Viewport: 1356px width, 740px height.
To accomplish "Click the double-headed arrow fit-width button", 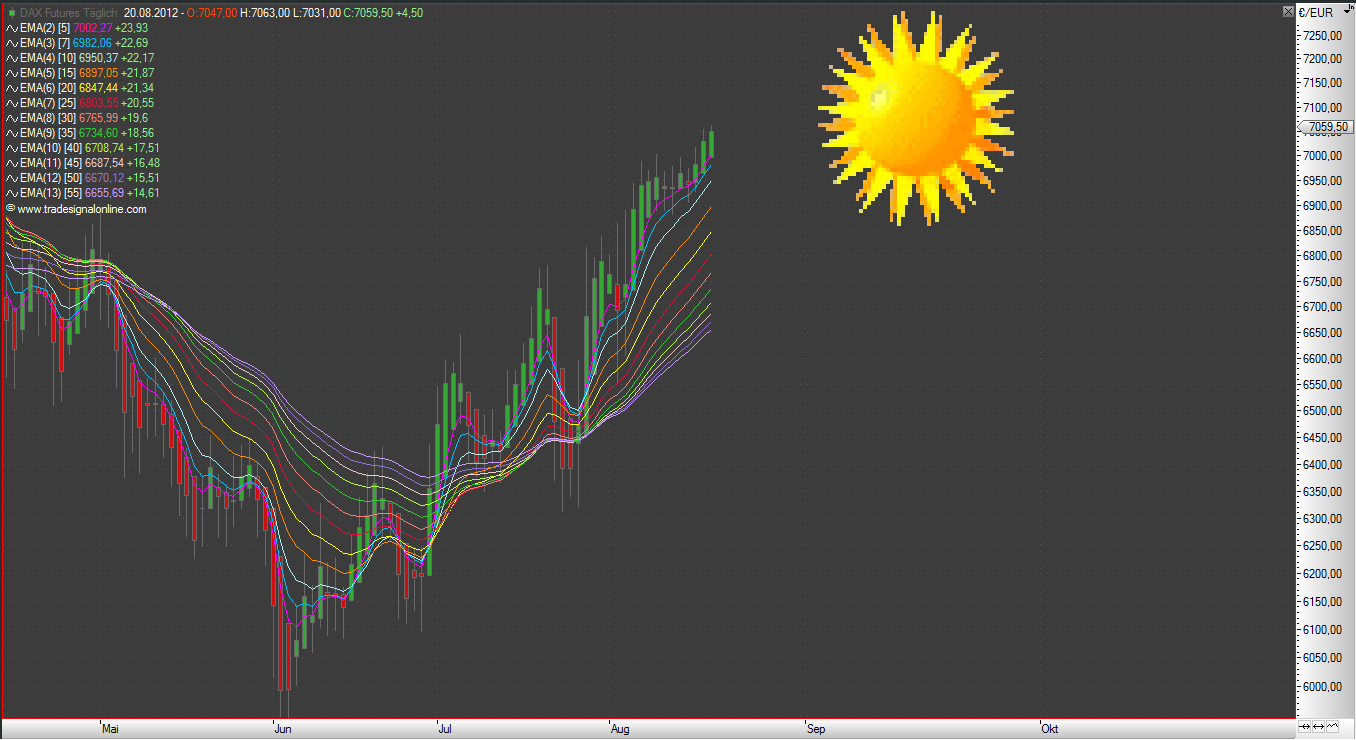I will 1319,726.
